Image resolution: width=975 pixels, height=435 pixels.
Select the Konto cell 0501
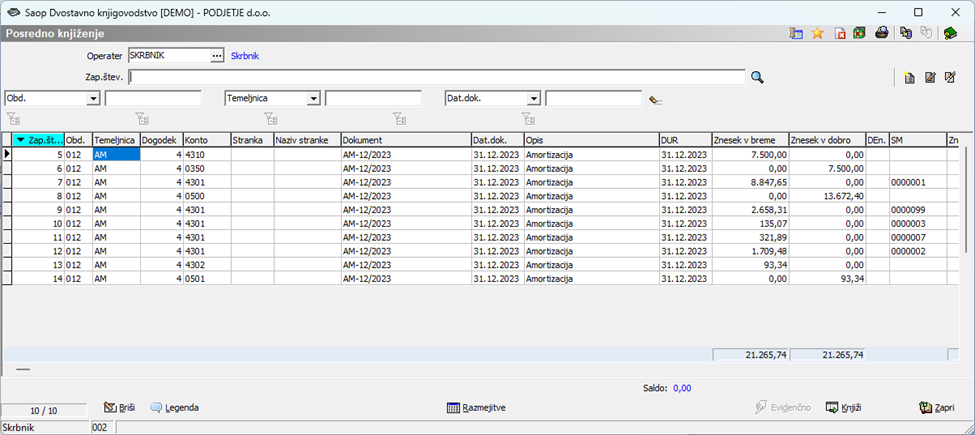(x=207, y=278)
